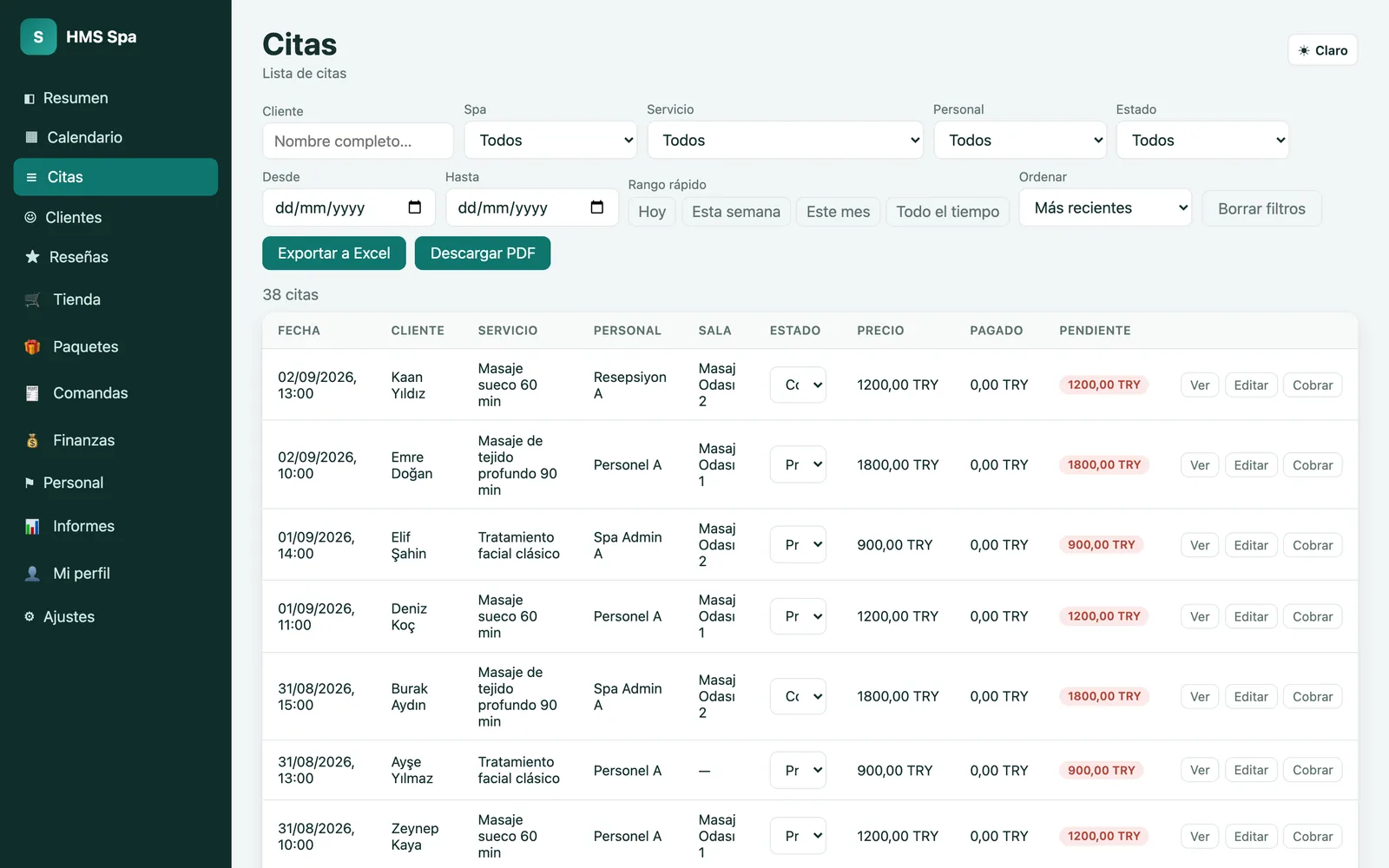The height and width of the screenshot is (868, 1389).
Task: Open Informes via the bar chart icon
Action: pyautogui.click(x=32, y=526)
